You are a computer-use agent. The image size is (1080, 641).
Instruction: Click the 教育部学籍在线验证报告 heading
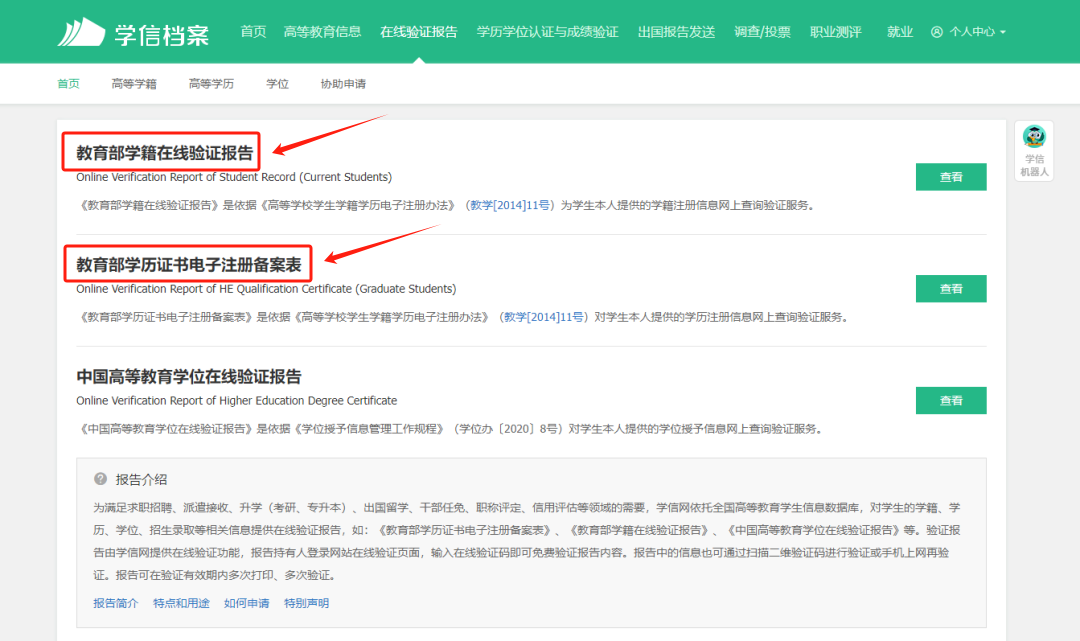[x=165, y=153]
